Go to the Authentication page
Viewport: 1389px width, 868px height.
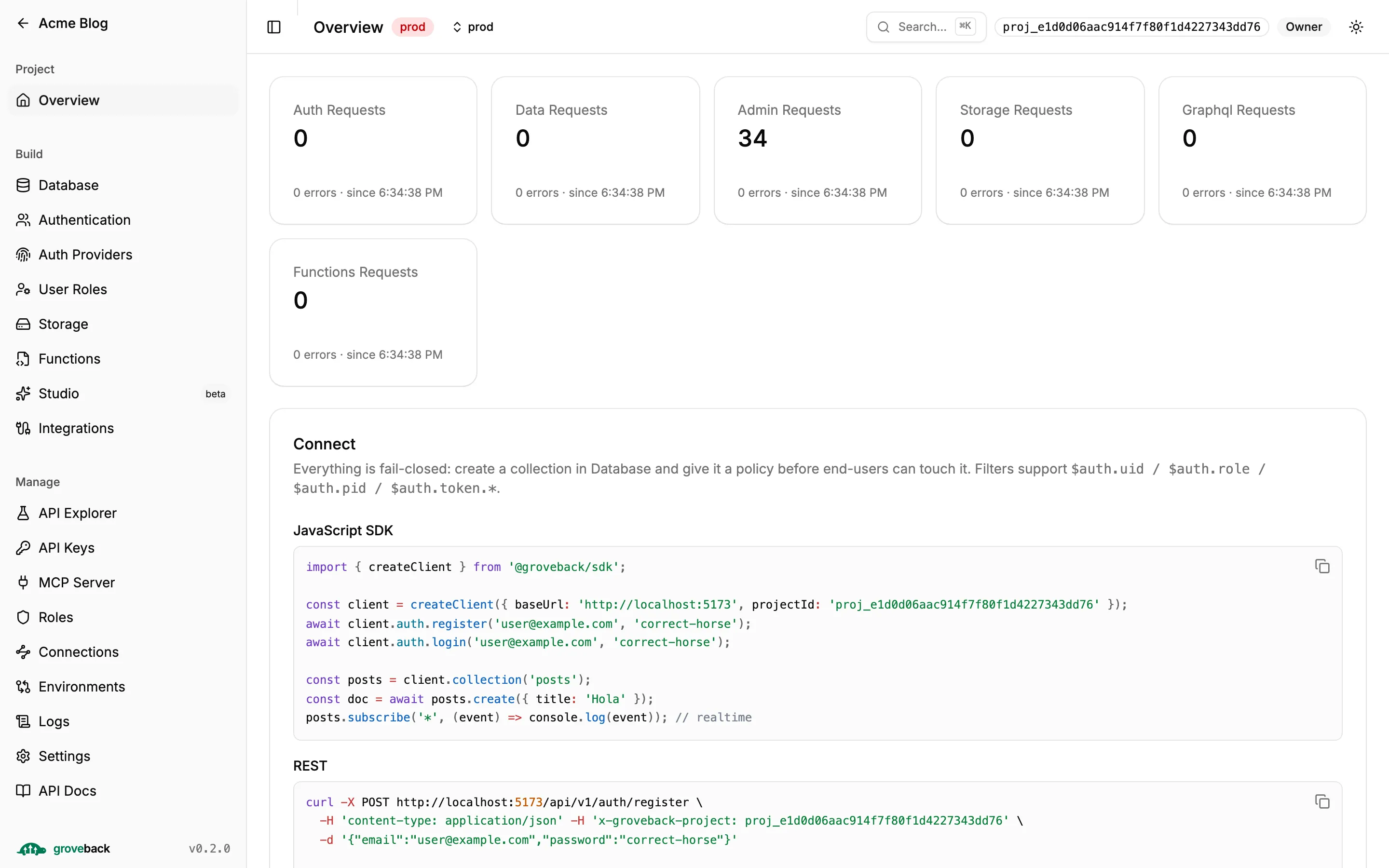[x=123, y=220]
